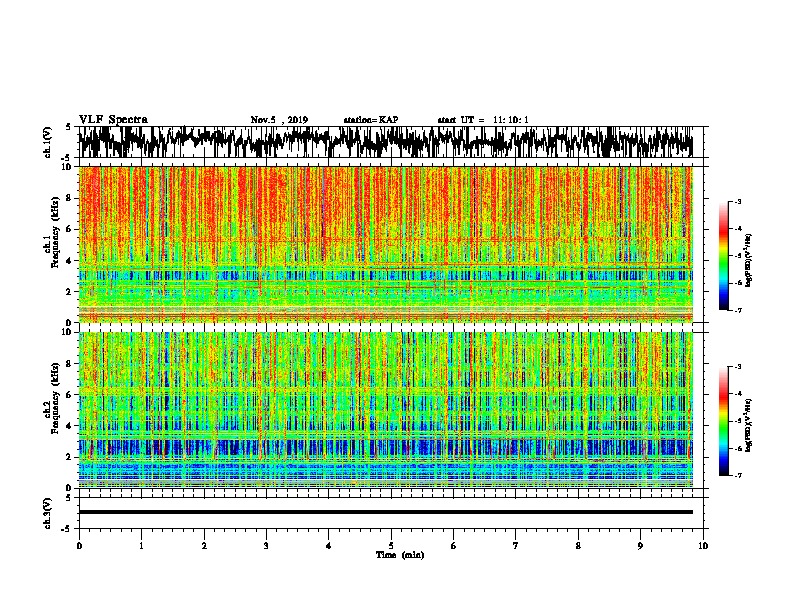Click the 'ch.1(V)' waveform axis label
This screenshot has height=612, width=792.
(48, 142)
